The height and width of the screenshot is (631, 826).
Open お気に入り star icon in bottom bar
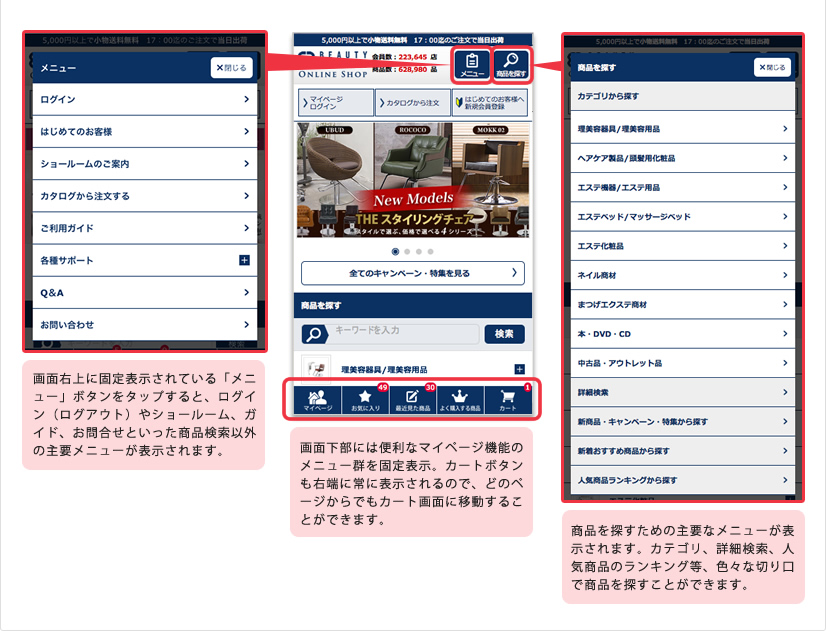pos(365,400)
